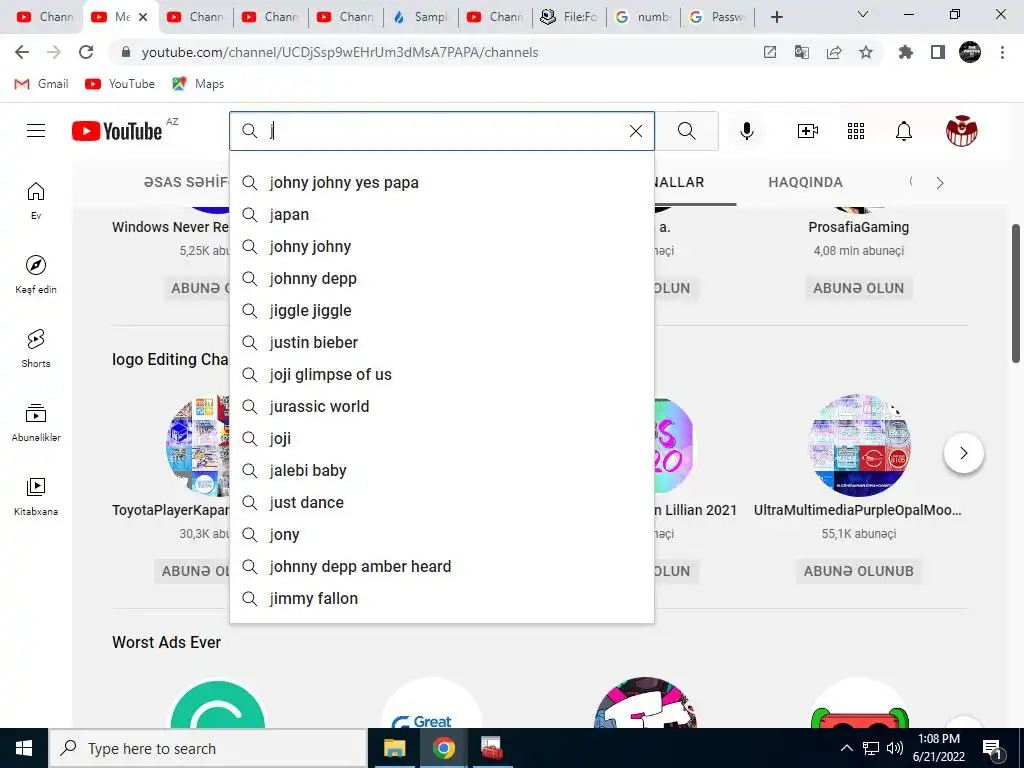Open Kəşf edin in the sidebar

pyautogui.click(x=36, y=274)
